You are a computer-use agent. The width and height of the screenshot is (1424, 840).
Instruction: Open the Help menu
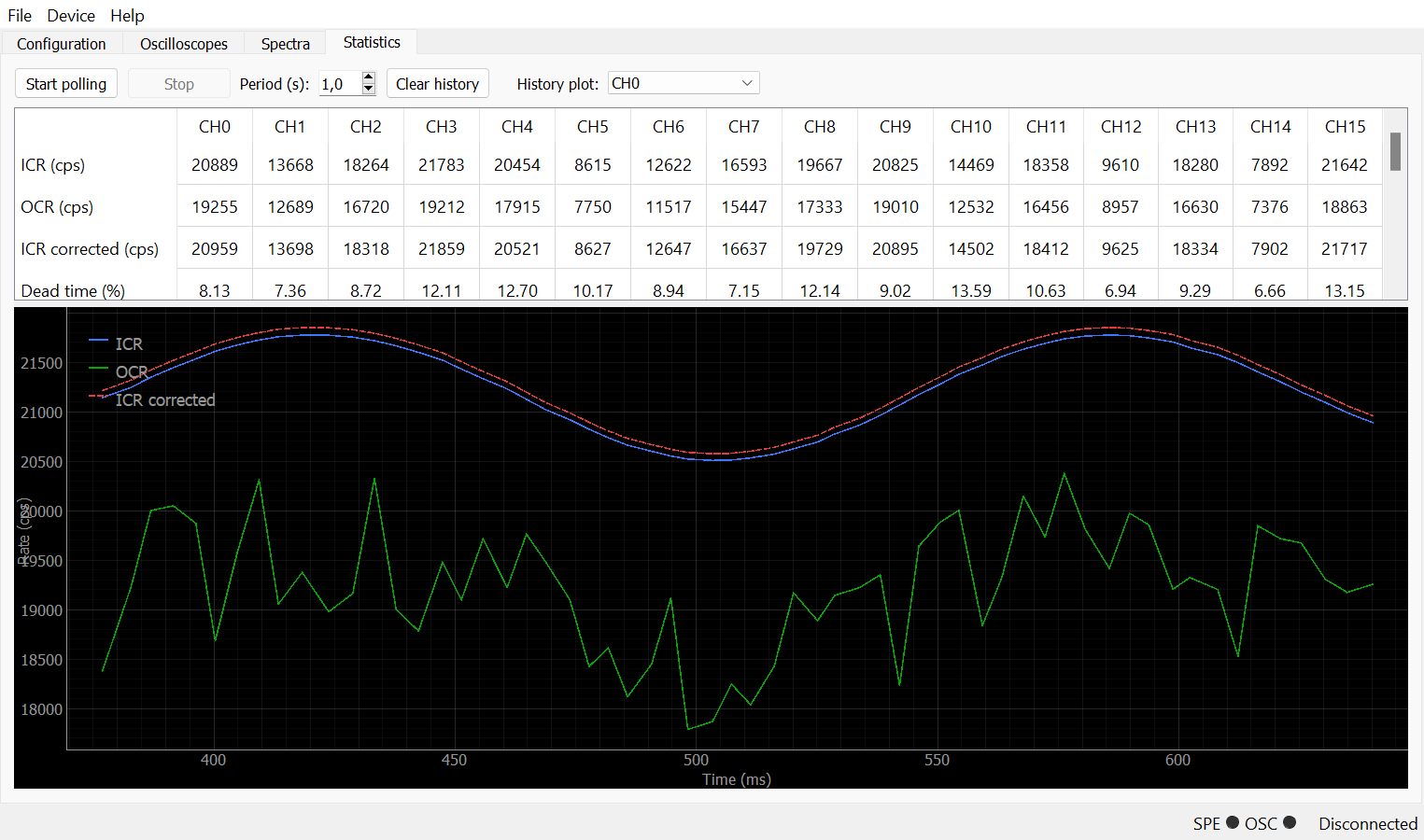[127, 16]
